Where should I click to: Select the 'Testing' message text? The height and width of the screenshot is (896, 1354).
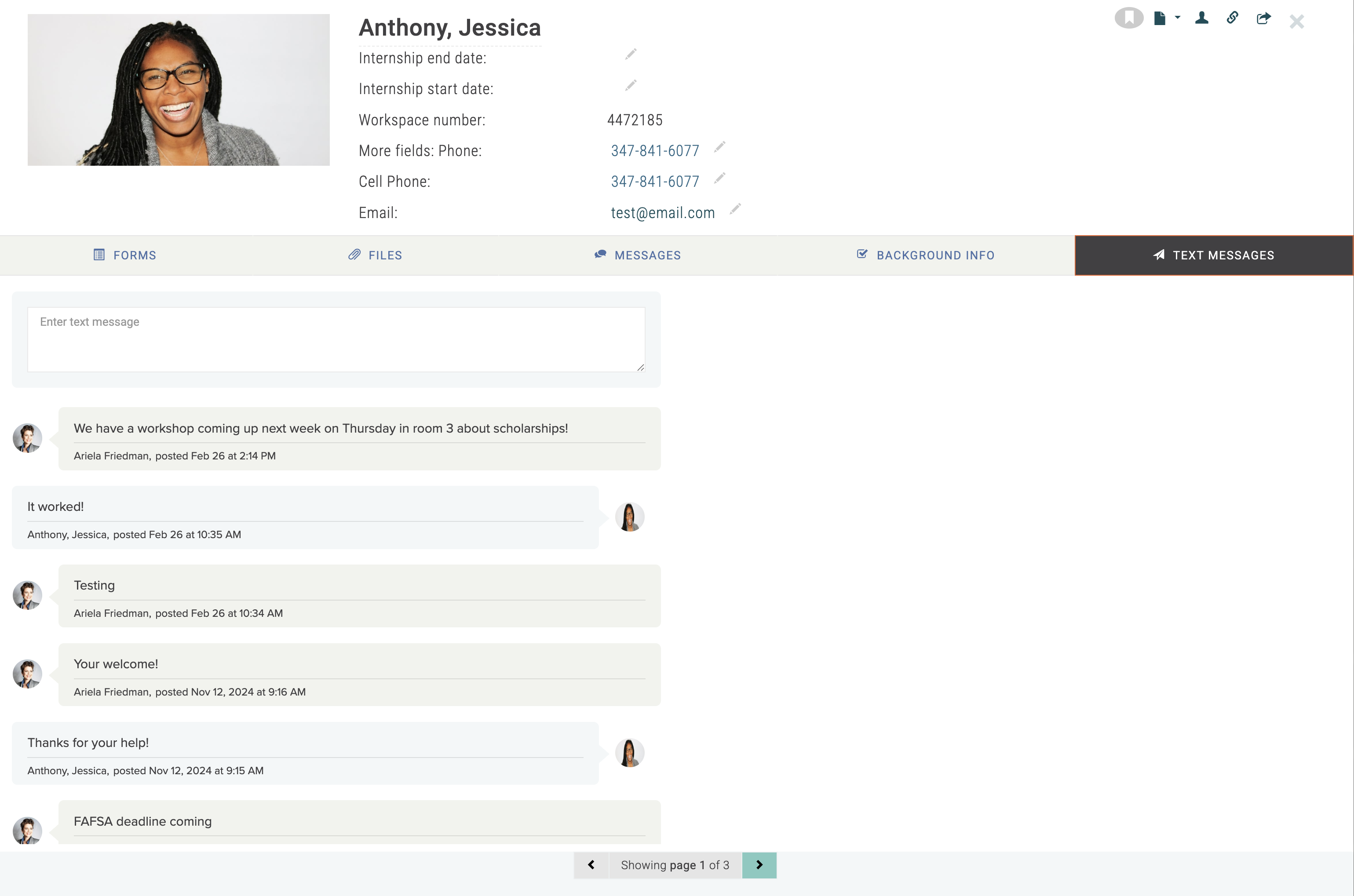tap(94, 586)
